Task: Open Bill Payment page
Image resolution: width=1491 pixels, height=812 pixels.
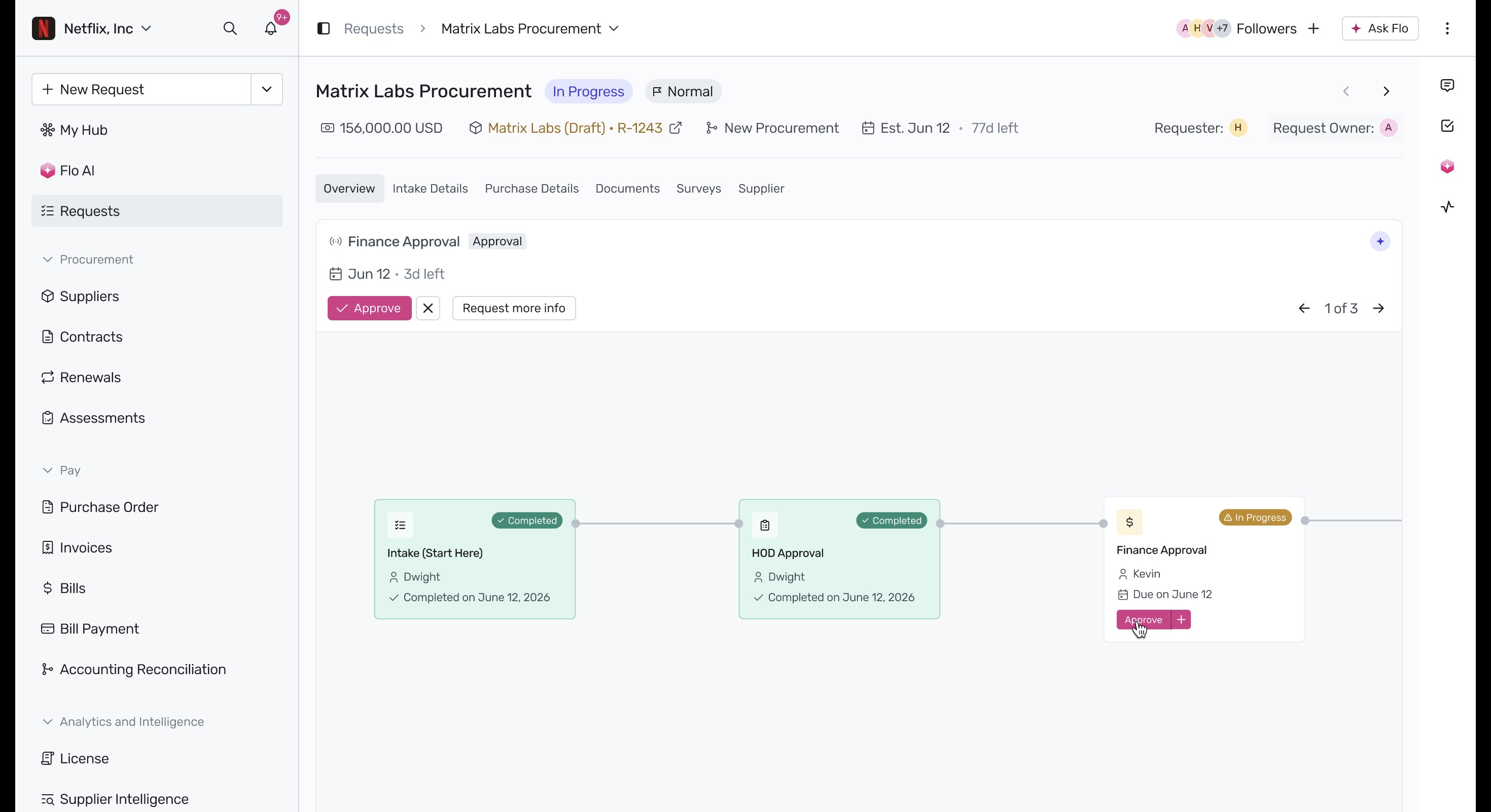Action: tap(157, 629)
